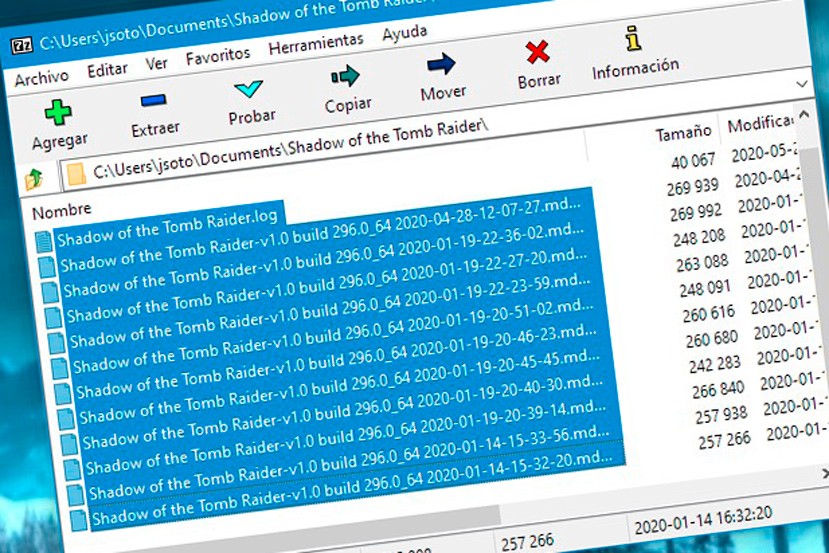The image size is (829, 553).
Task: Go up one folder level icon
Action: pyautogui.click(x=34, y=180)
